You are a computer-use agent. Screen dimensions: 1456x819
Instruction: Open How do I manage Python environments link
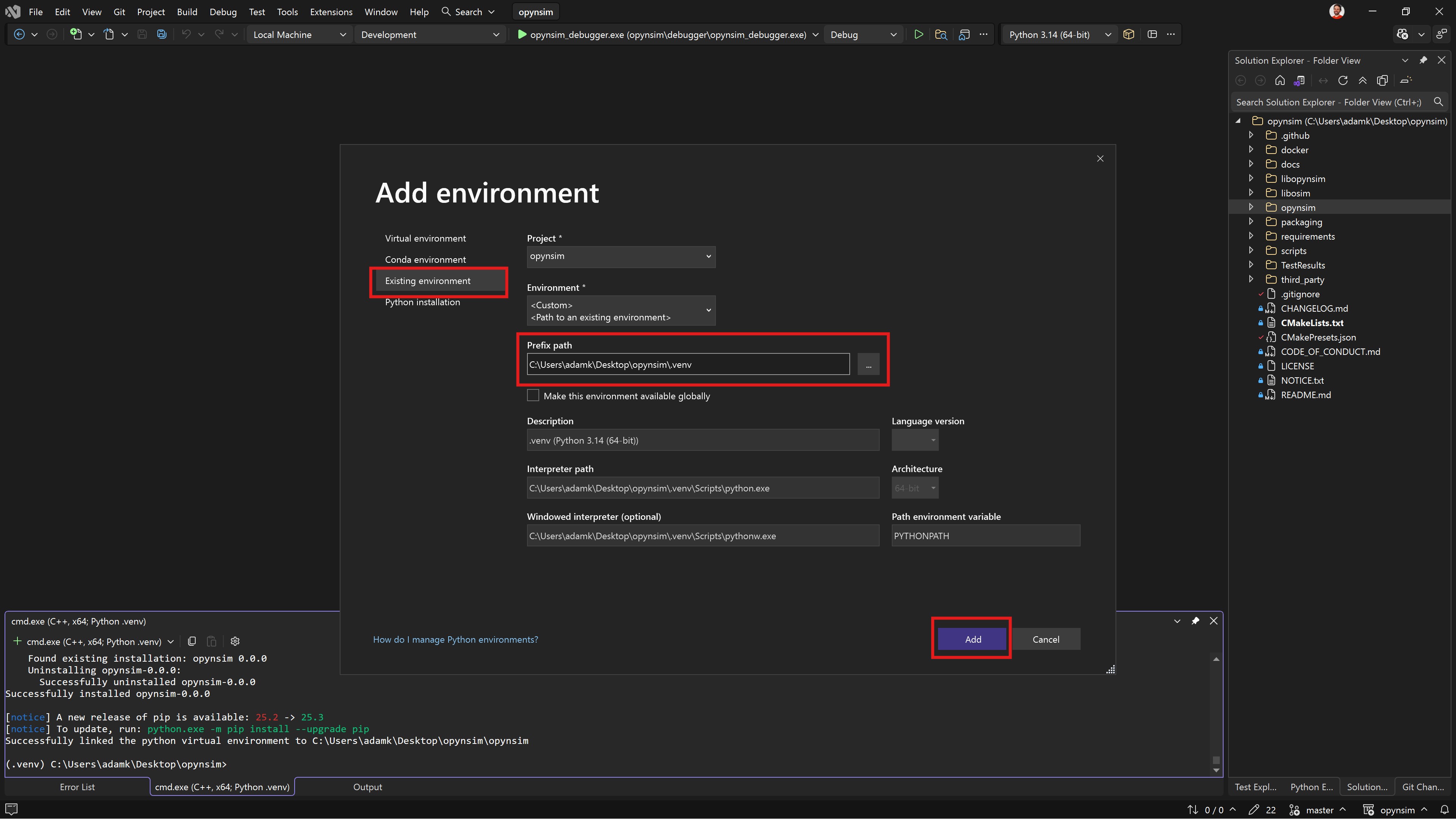click(x=455, y=639)
